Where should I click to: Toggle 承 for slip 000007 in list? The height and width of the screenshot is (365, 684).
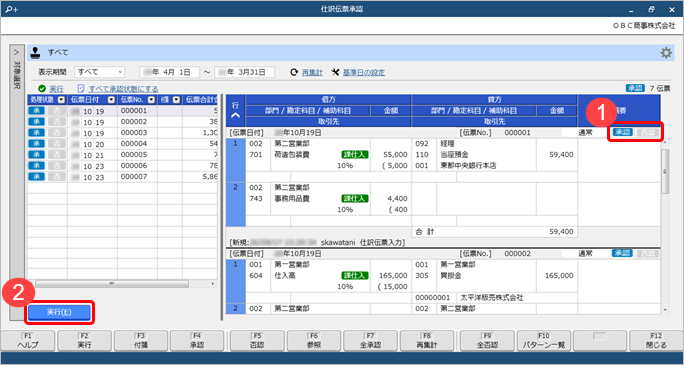37,176
